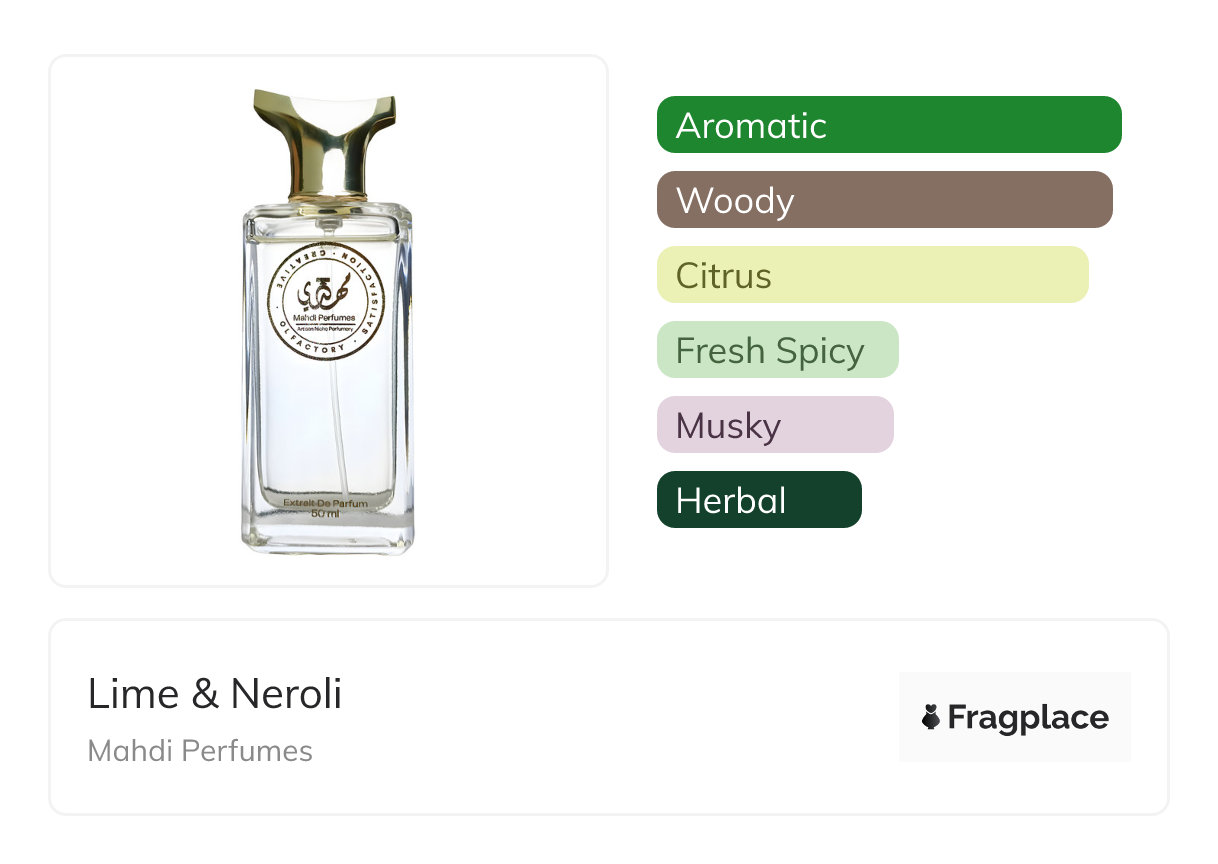The width and height of the screenshot is (1218, 864).
Task: Click the thick glass base of the bottle
Action: point(327,536)
